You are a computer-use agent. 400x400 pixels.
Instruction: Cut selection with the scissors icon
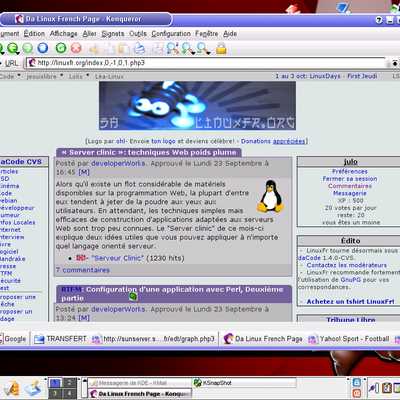coord(94,49)
